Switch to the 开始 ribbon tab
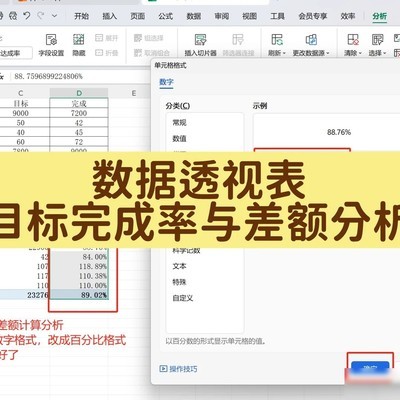The width and height of the screenshot is (400, 400). [x=81, y=16]
